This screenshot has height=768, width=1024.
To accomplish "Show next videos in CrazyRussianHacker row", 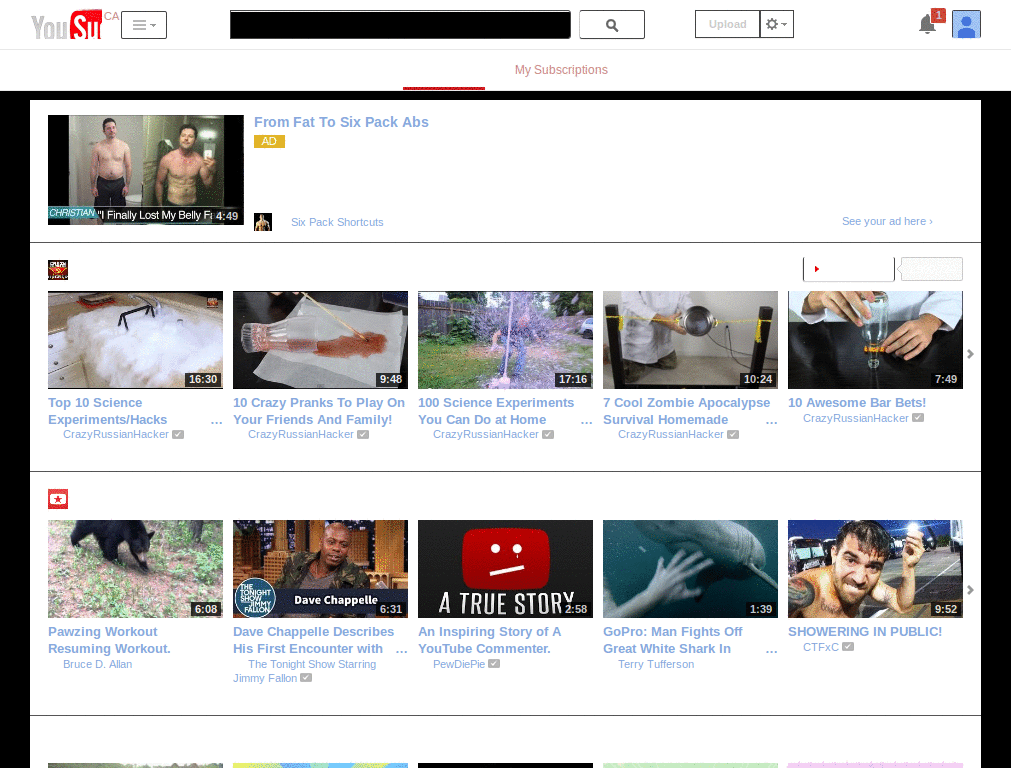I will click(970, 354).
